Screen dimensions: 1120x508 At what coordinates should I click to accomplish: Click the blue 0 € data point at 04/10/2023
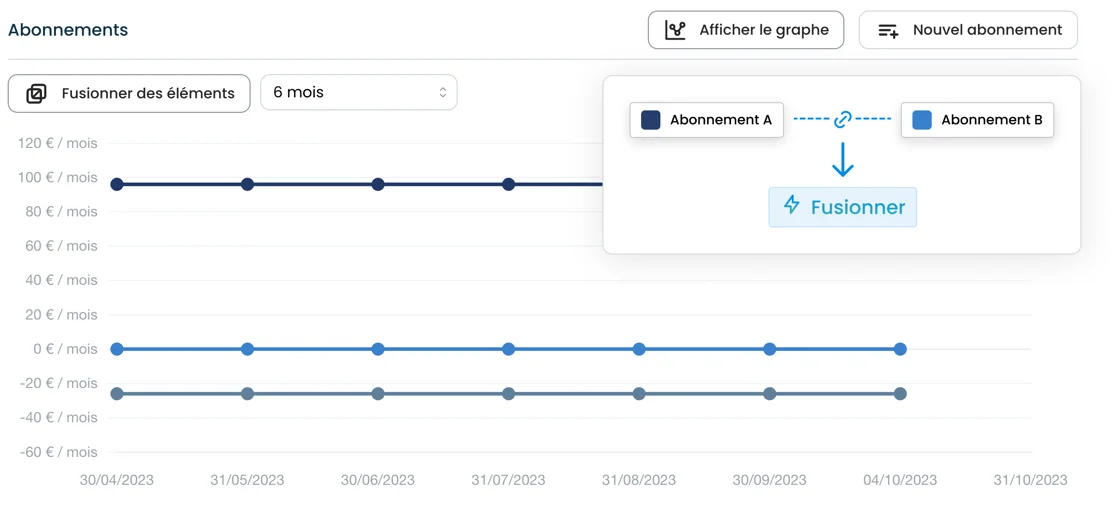tap(900, 349)
